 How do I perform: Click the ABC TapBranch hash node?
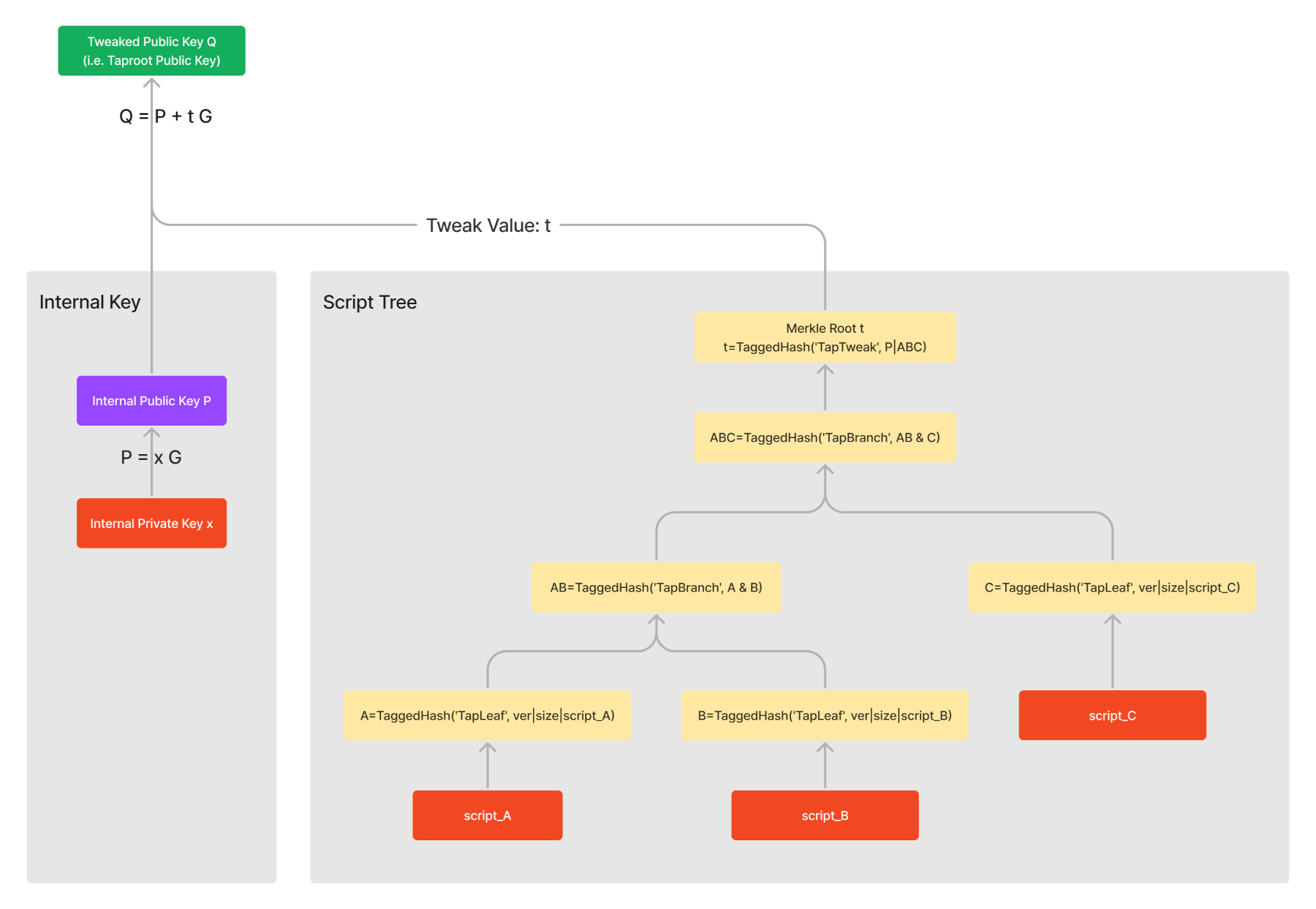[825, 437]
